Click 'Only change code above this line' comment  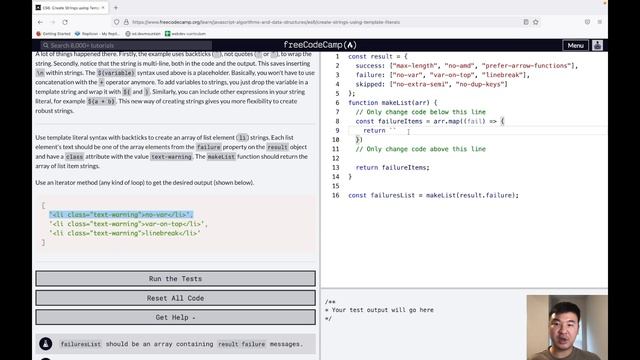[420, 149]
